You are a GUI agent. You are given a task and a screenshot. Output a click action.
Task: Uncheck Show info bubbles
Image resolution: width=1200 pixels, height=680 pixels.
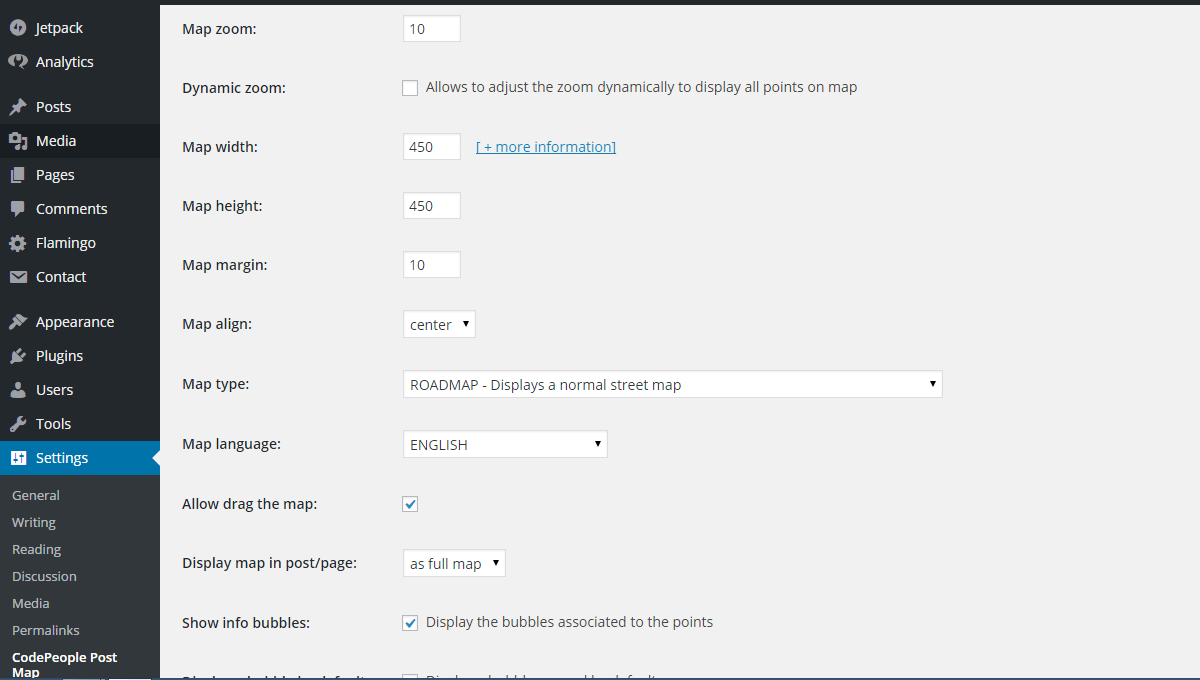410,622
